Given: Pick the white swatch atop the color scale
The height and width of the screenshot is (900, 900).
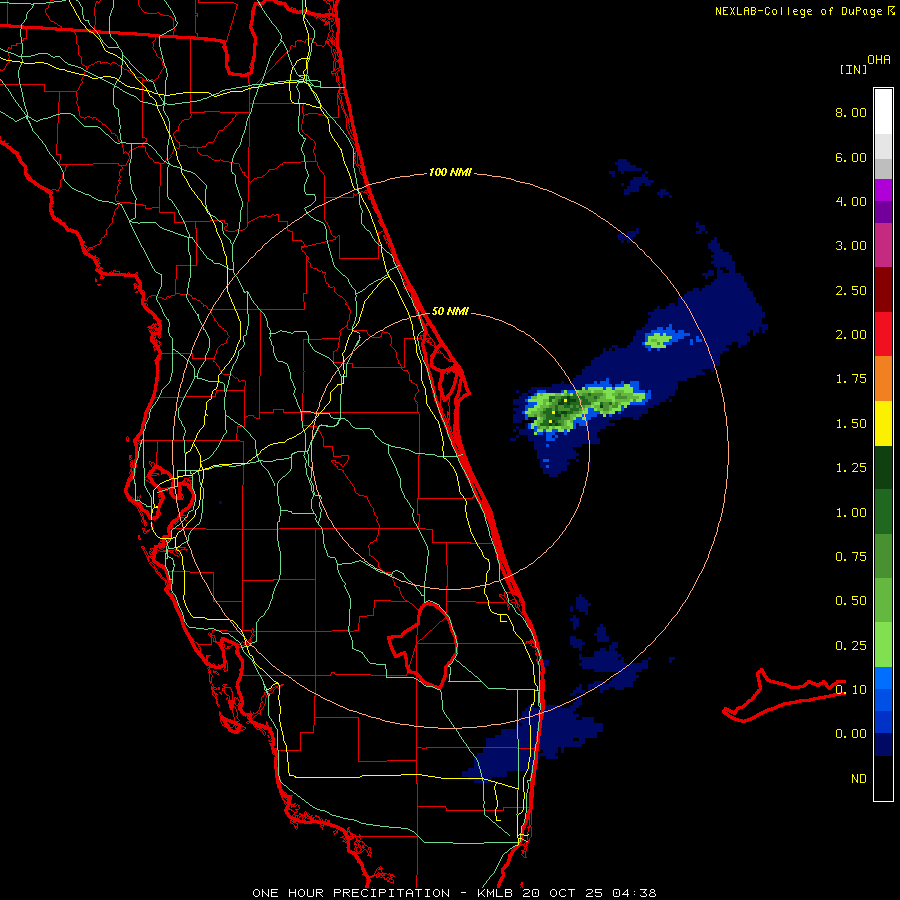Looking at the screenshot, I should pos(883,112).
